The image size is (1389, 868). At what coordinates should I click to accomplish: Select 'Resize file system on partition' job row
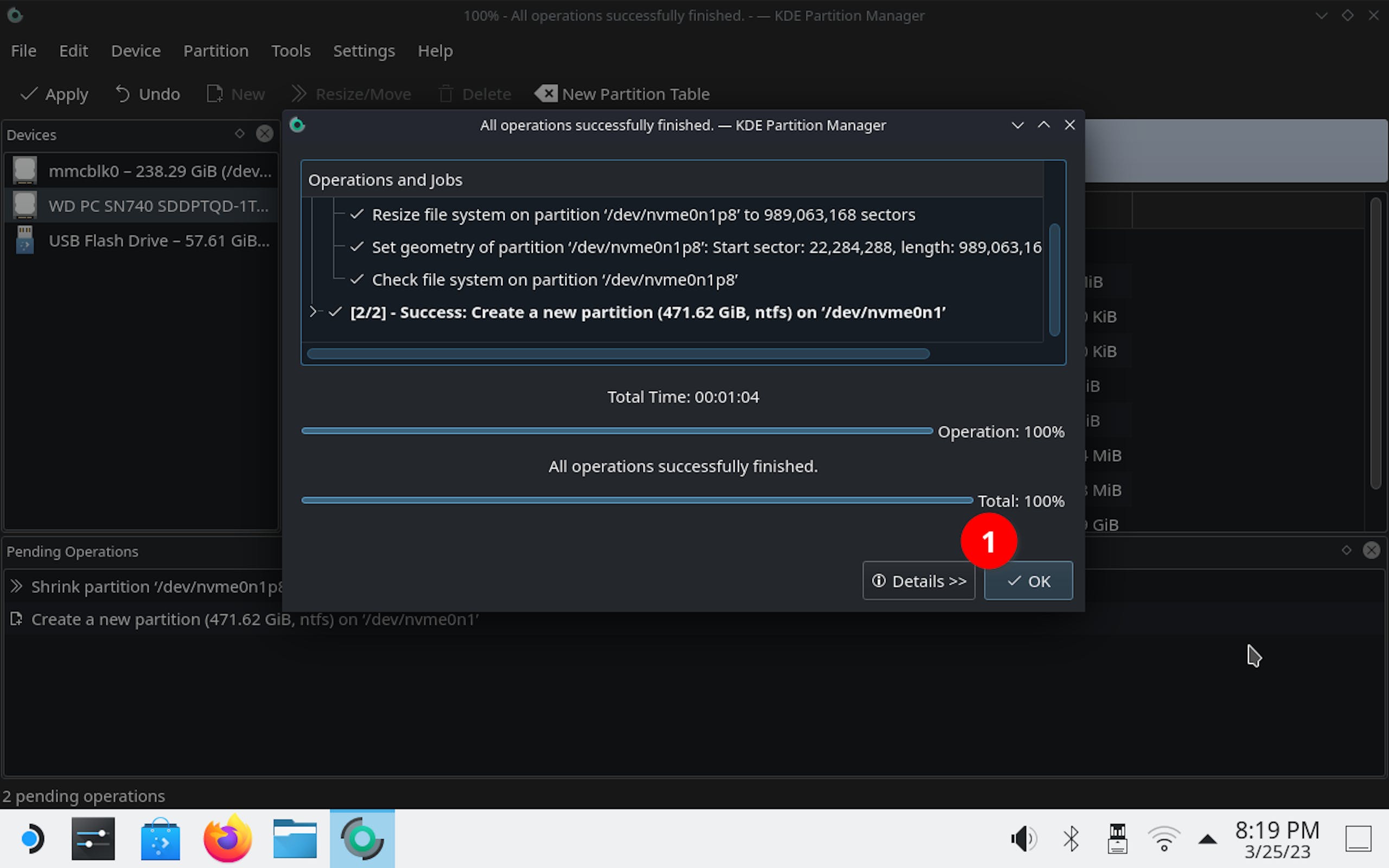tap(643, 215)
